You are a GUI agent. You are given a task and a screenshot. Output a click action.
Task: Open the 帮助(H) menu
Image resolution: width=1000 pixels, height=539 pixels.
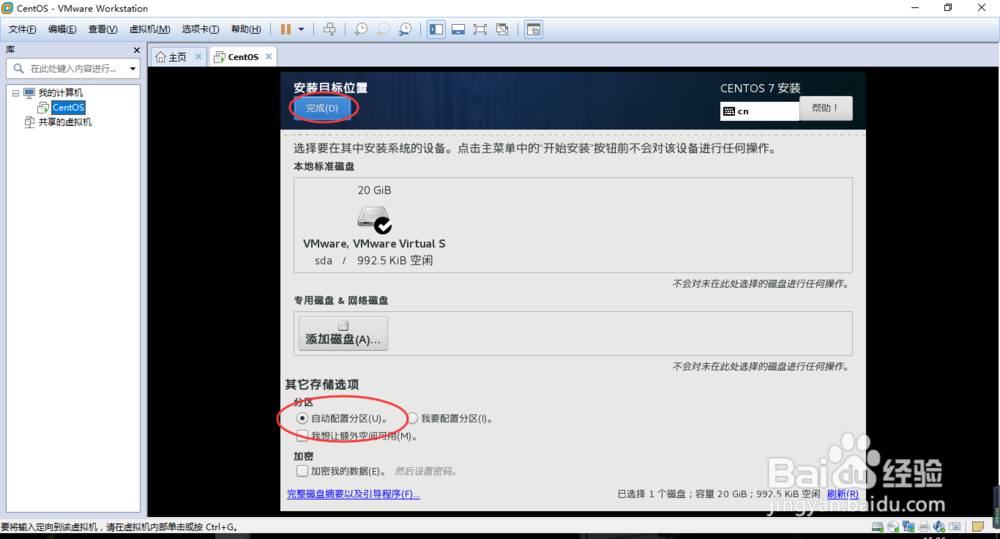(246, 29)
